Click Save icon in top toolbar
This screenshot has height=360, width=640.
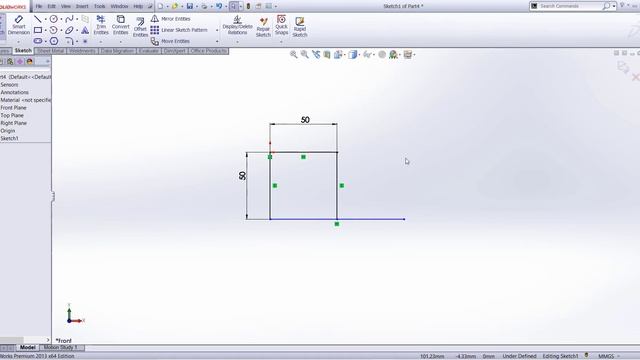pyautogui.click(x=190, y=6)
